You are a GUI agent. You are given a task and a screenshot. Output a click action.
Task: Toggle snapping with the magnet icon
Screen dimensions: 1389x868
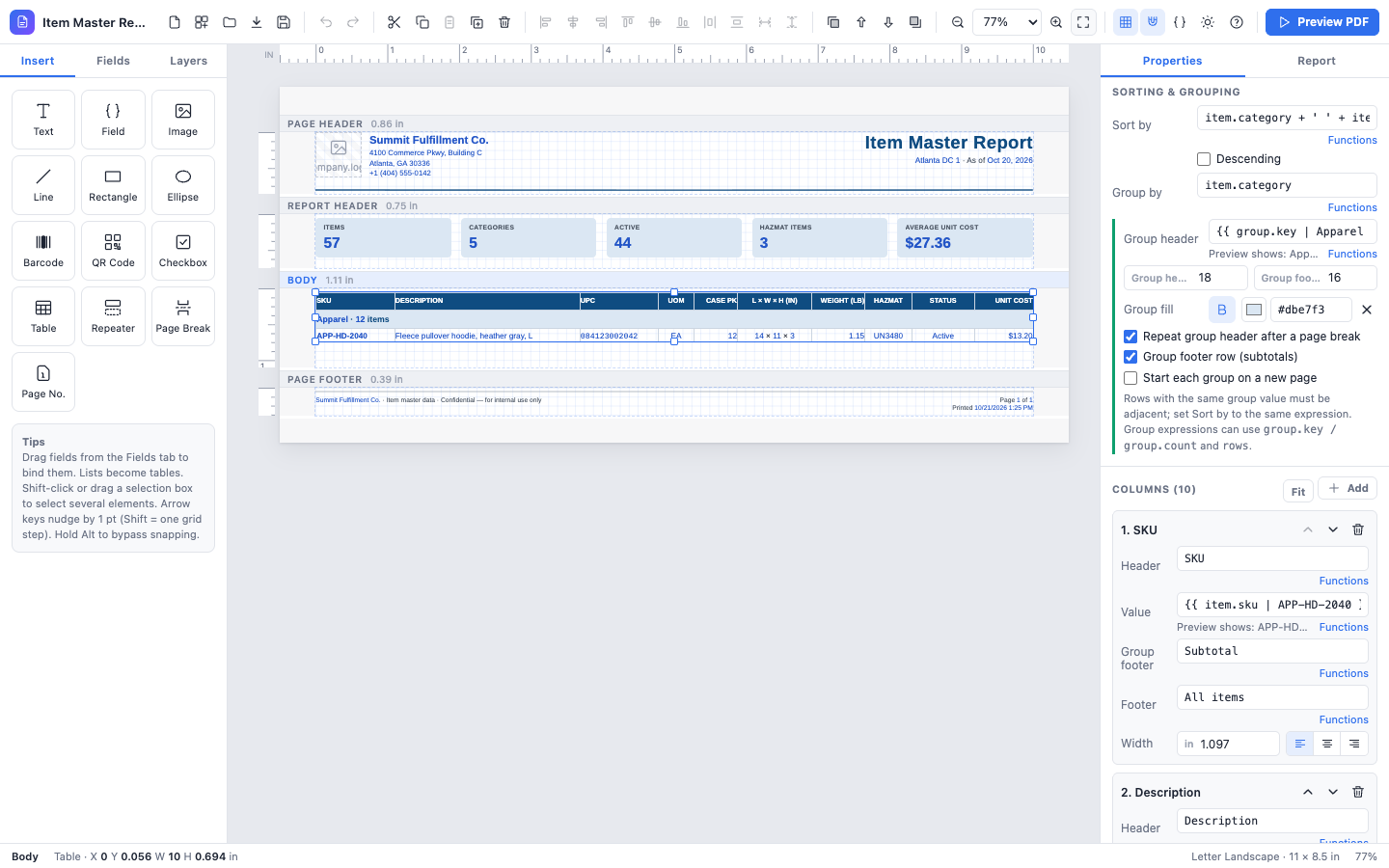(x=1153, y=22)
